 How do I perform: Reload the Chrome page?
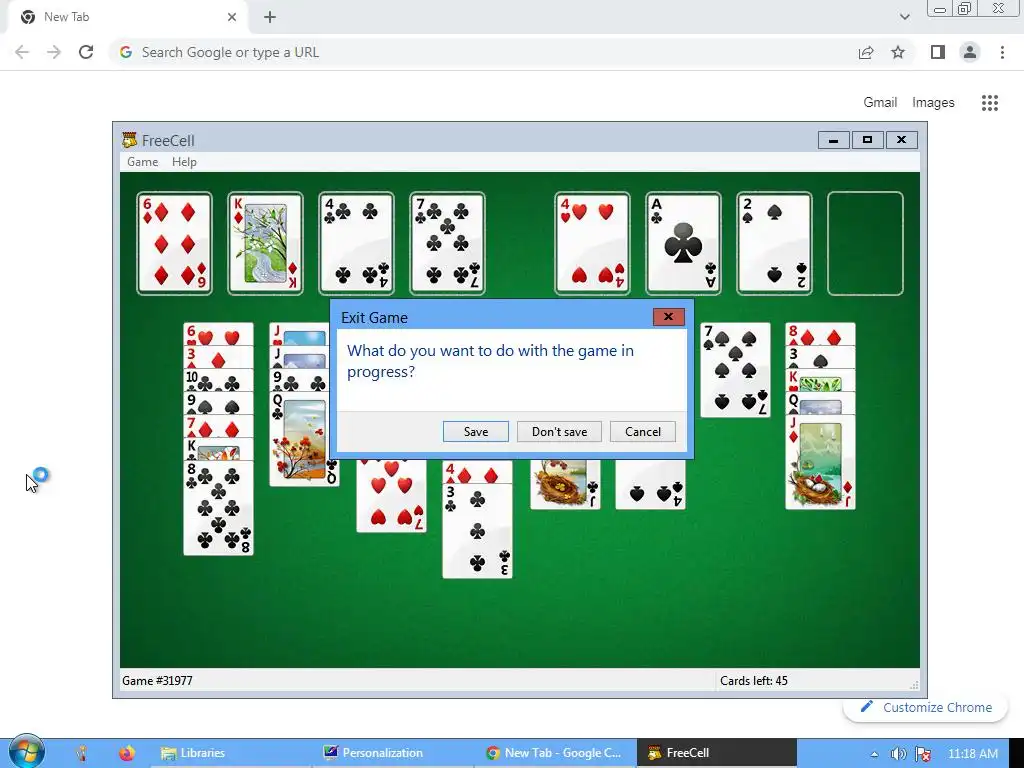coord(86,52)
